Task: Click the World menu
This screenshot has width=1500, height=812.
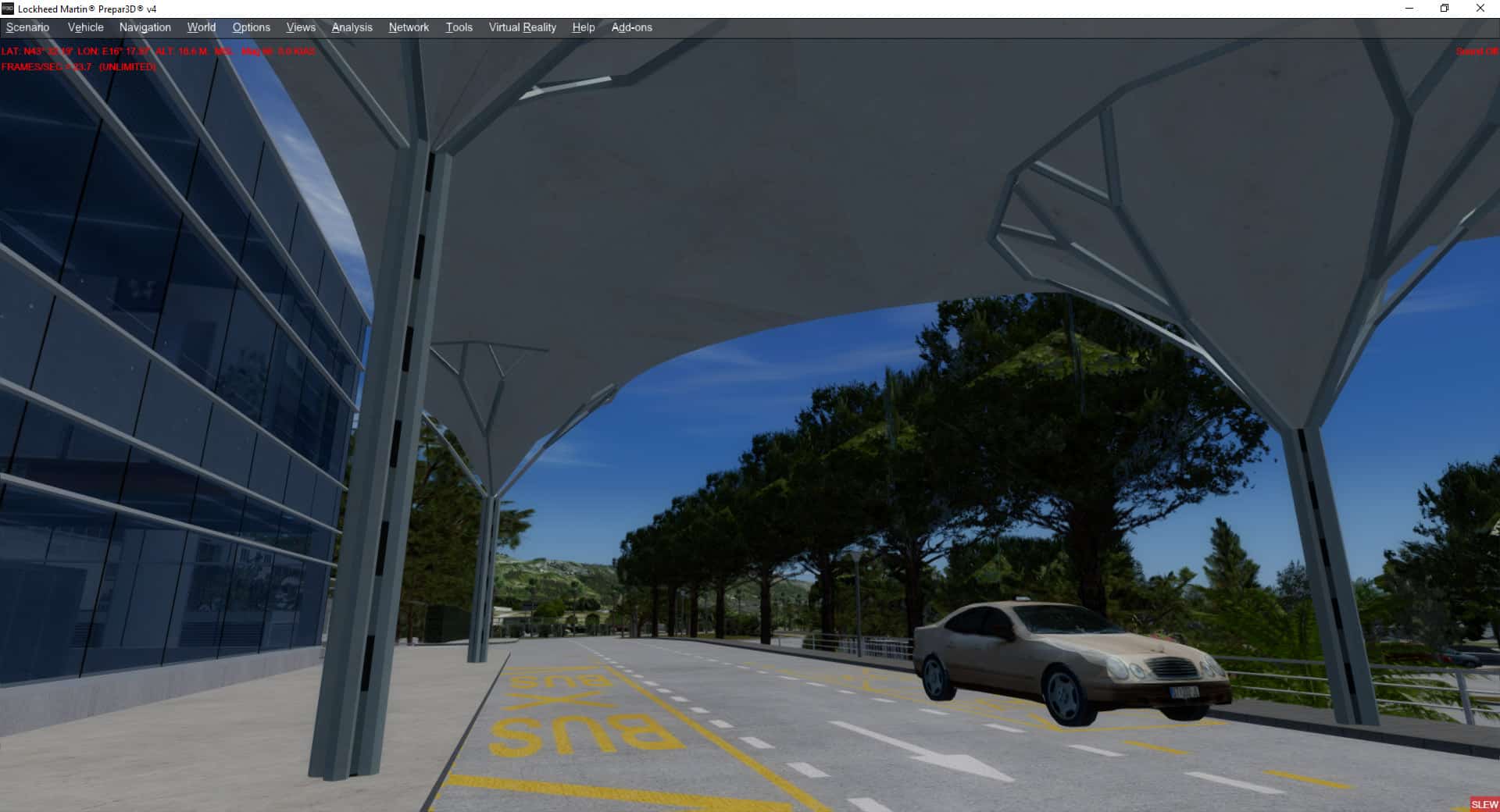Action: pyautogui.click(x=201, y=27)
